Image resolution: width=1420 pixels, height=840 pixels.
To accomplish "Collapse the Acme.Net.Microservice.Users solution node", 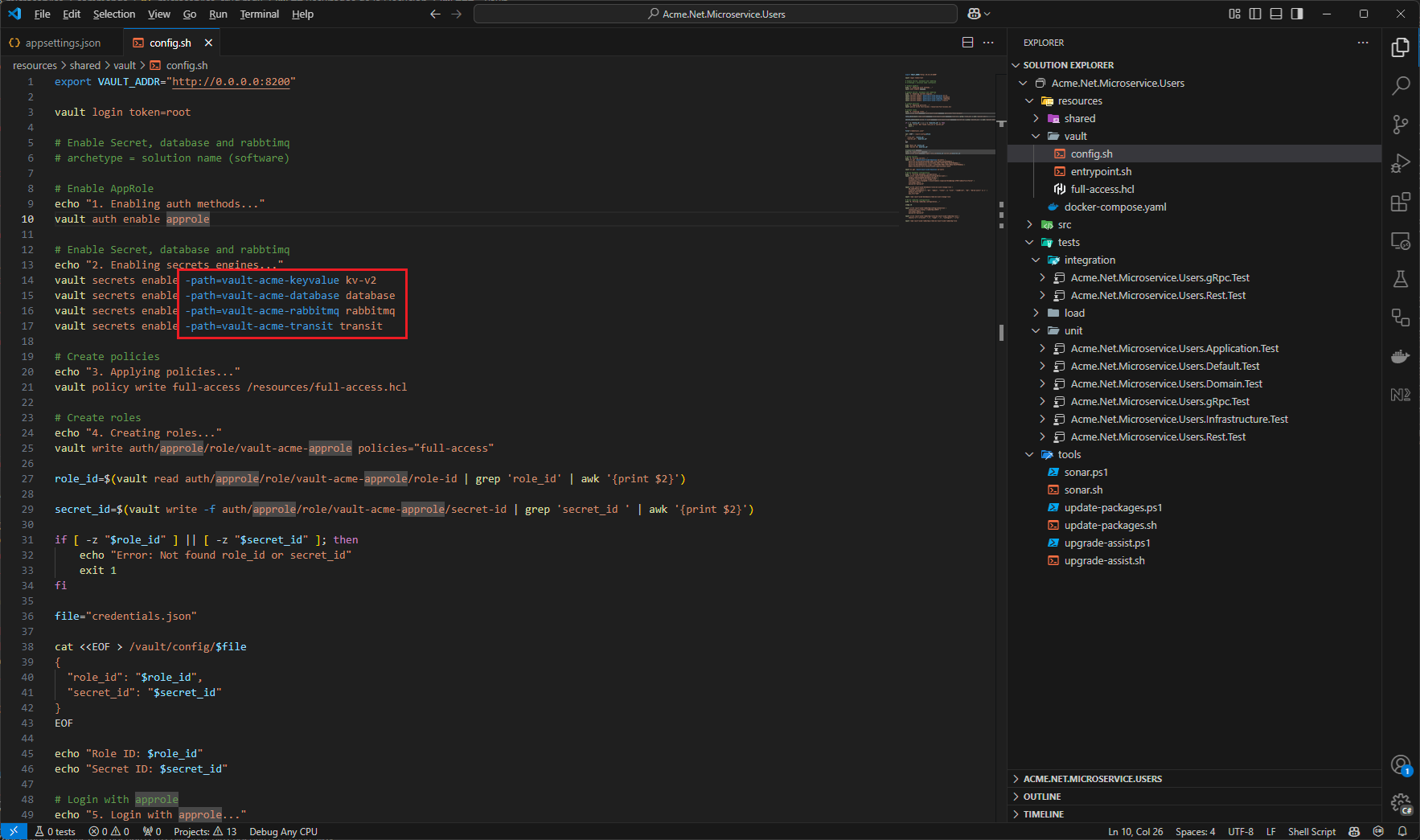I will pos(1023,83).
